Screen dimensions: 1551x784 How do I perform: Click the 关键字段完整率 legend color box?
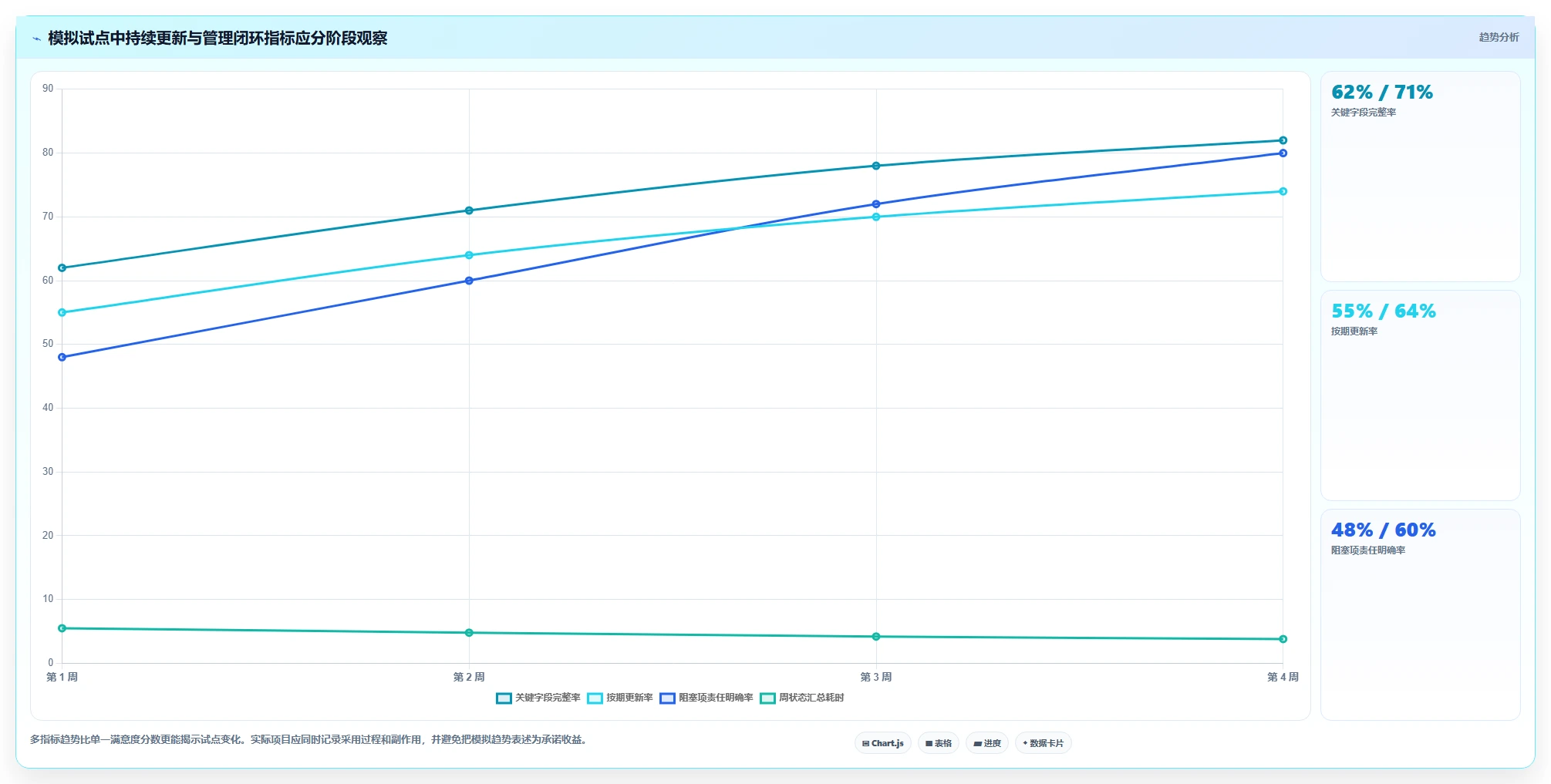tap(504, 698)
